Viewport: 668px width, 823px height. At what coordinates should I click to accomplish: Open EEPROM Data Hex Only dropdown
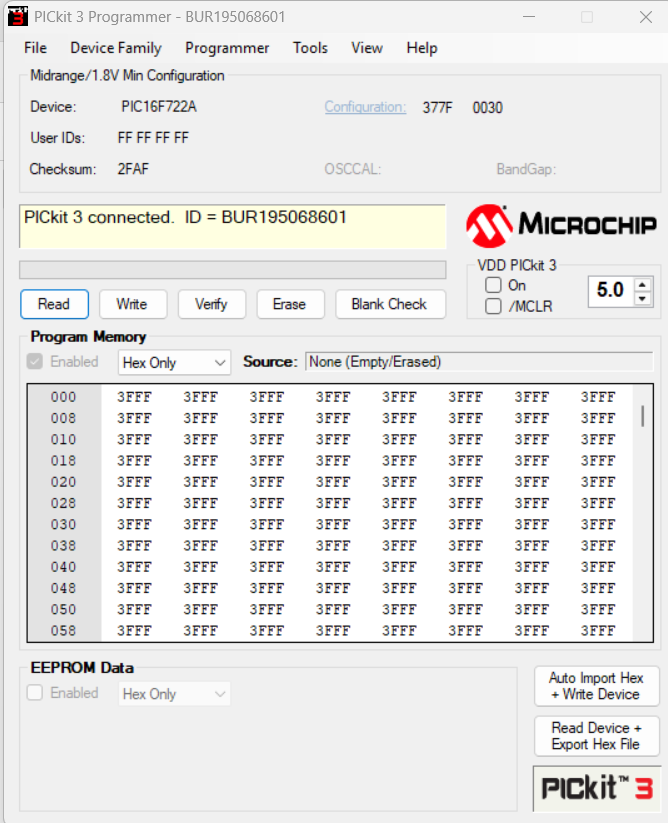(x=174, y=694)
